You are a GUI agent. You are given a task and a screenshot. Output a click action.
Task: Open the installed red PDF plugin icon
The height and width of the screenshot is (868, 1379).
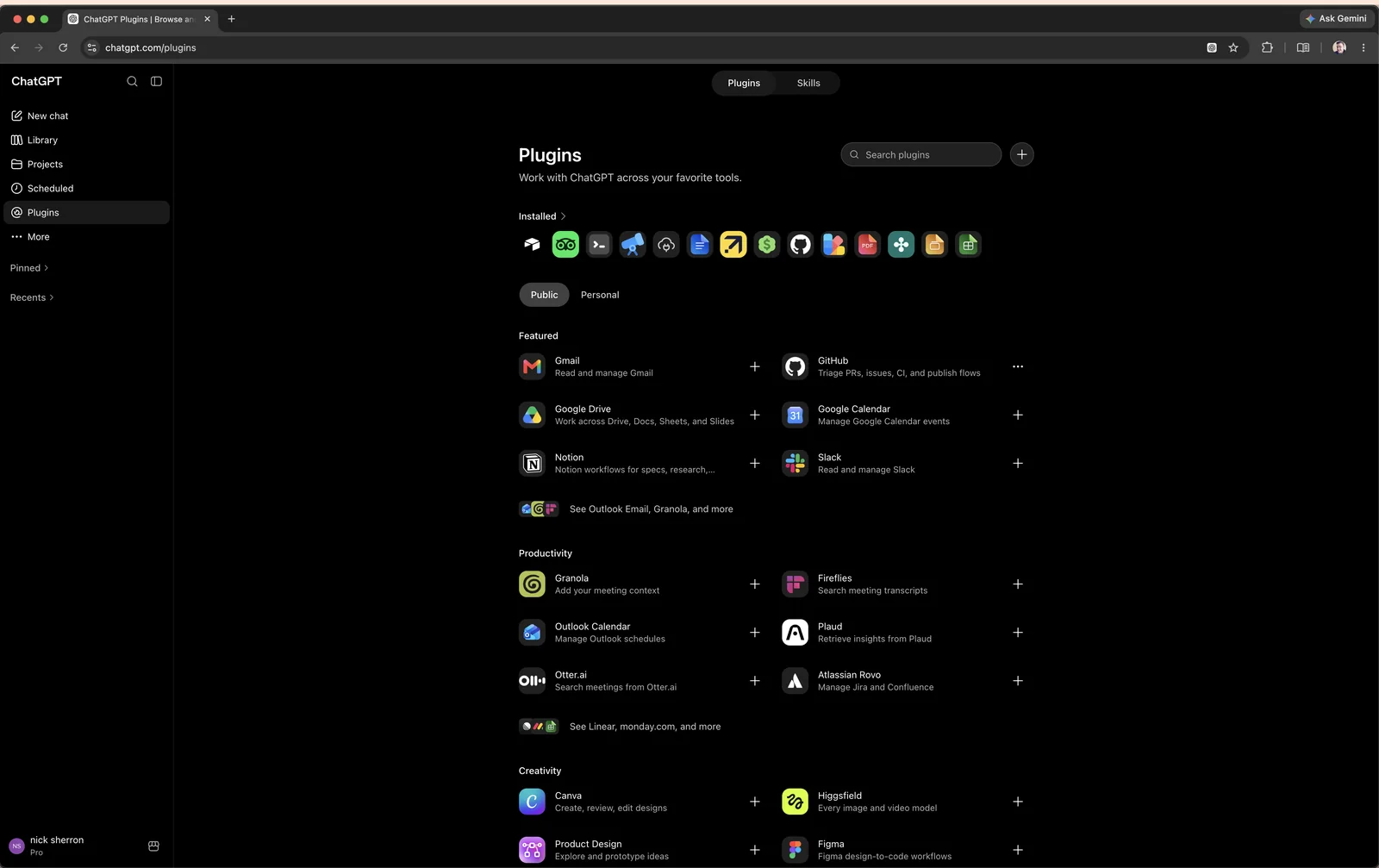click(868, 245)
